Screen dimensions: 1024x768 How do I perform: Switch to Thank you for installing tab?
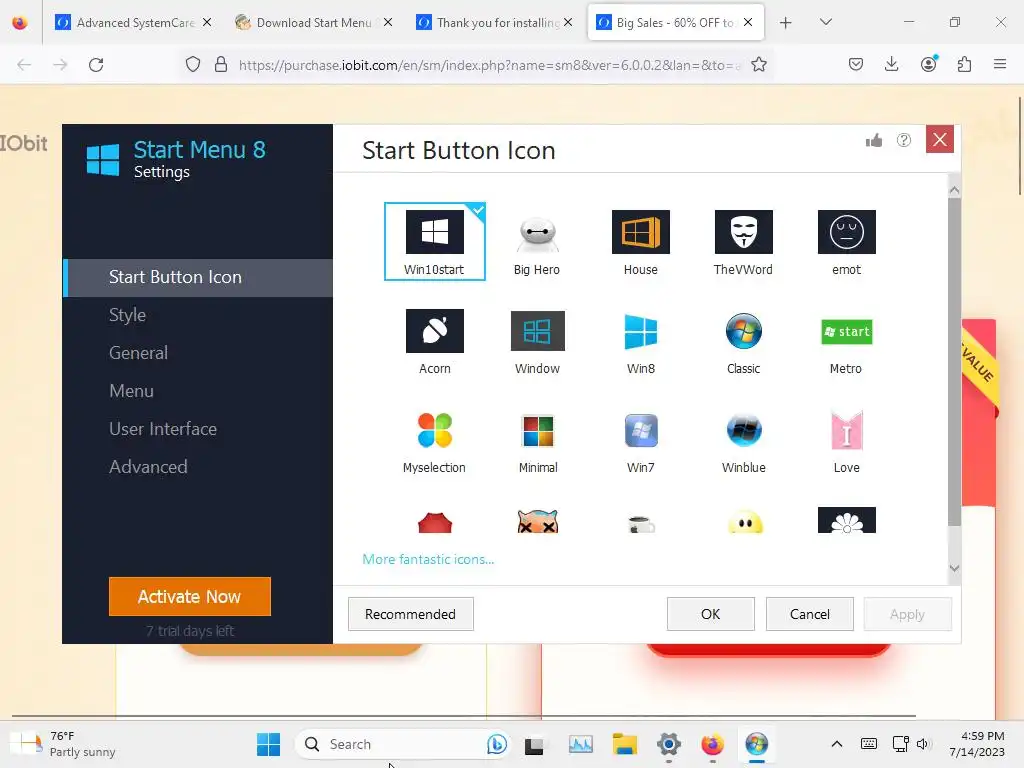494,23
